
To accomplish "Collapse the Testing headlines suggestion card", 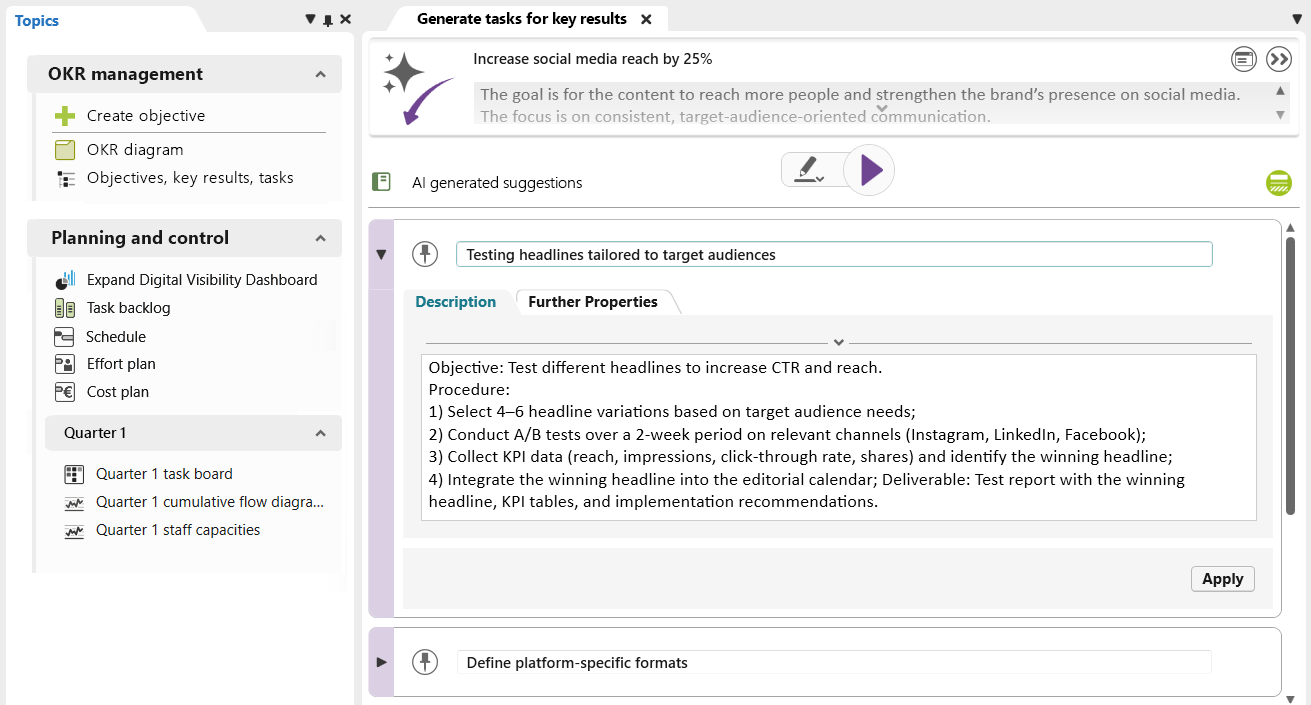I will [x=381, y=254].
